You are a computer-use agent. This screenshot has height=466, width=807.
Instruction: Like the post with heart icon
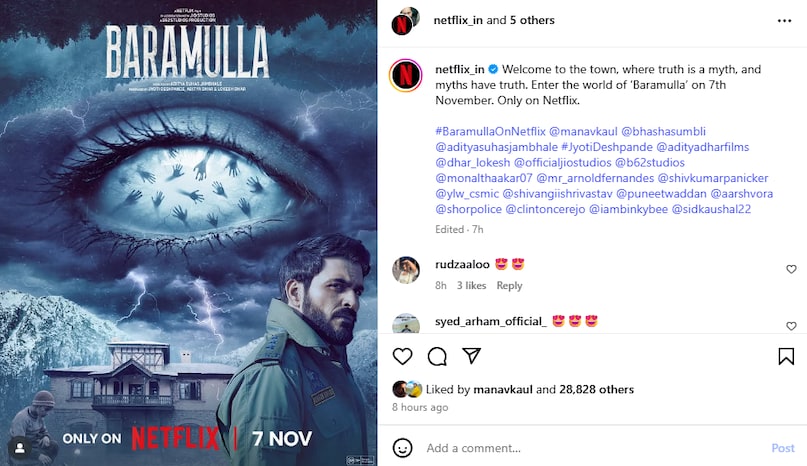pyautogui.click(x=402, y=356)
